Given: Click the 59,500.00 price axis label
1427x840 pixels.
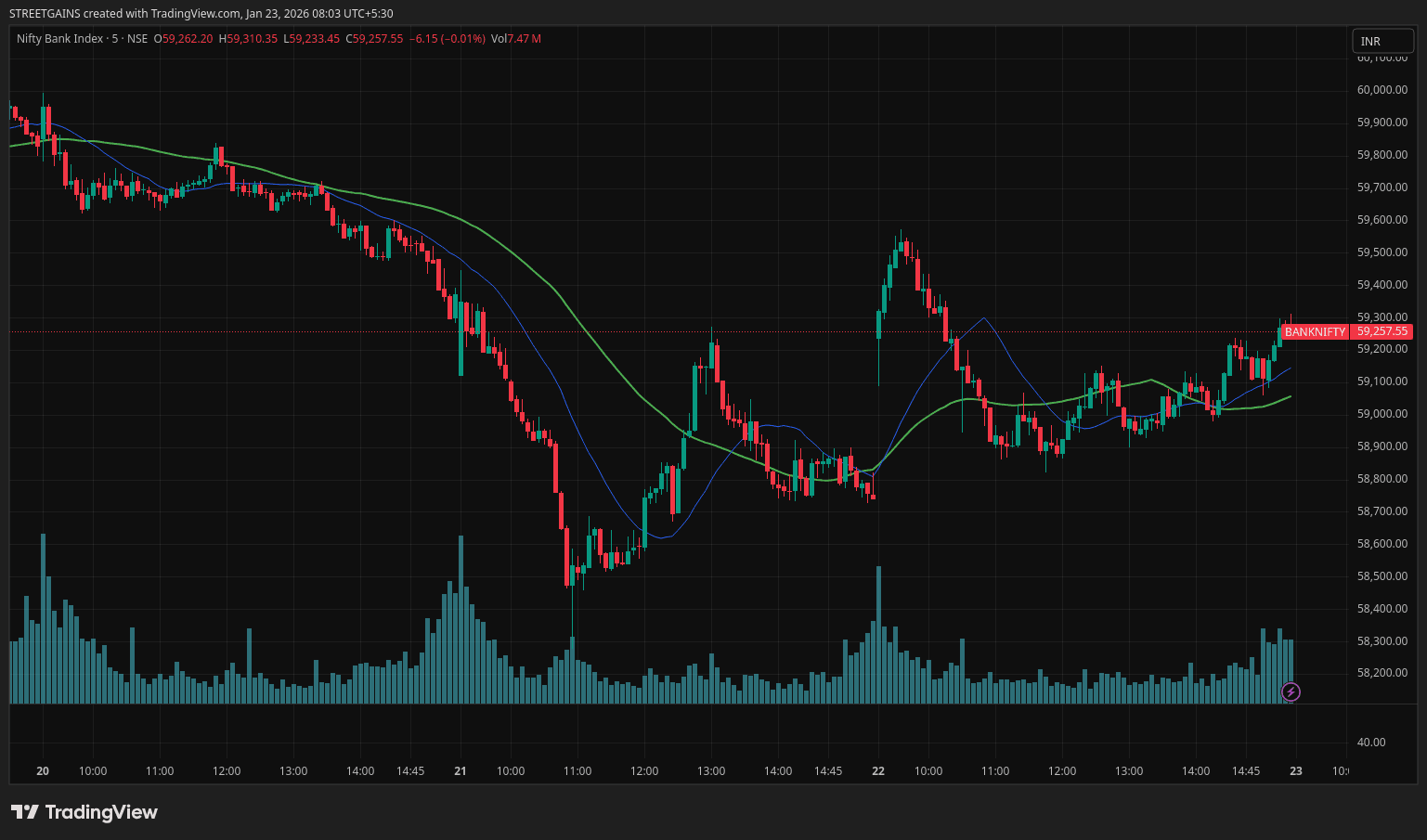Looking at the screenshot, I should click(1382, 252).
